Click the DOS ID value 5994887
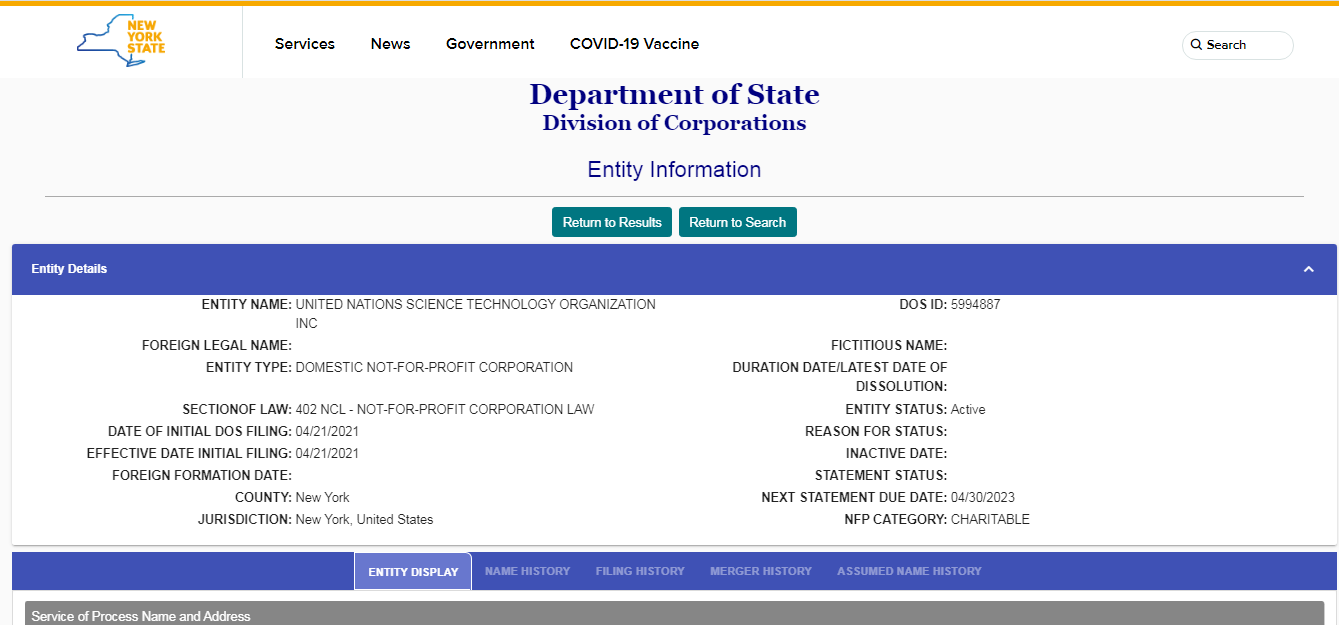The width and height of the screenshot is (1339, 625). click(975, 304)
